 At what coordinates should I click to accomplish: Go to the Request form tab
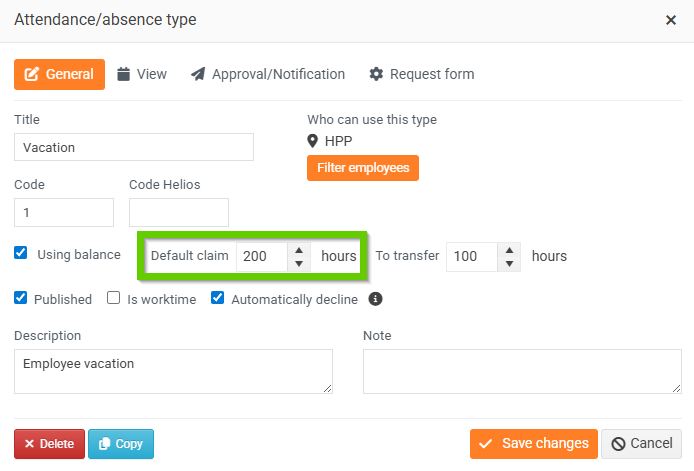(421, 74)
